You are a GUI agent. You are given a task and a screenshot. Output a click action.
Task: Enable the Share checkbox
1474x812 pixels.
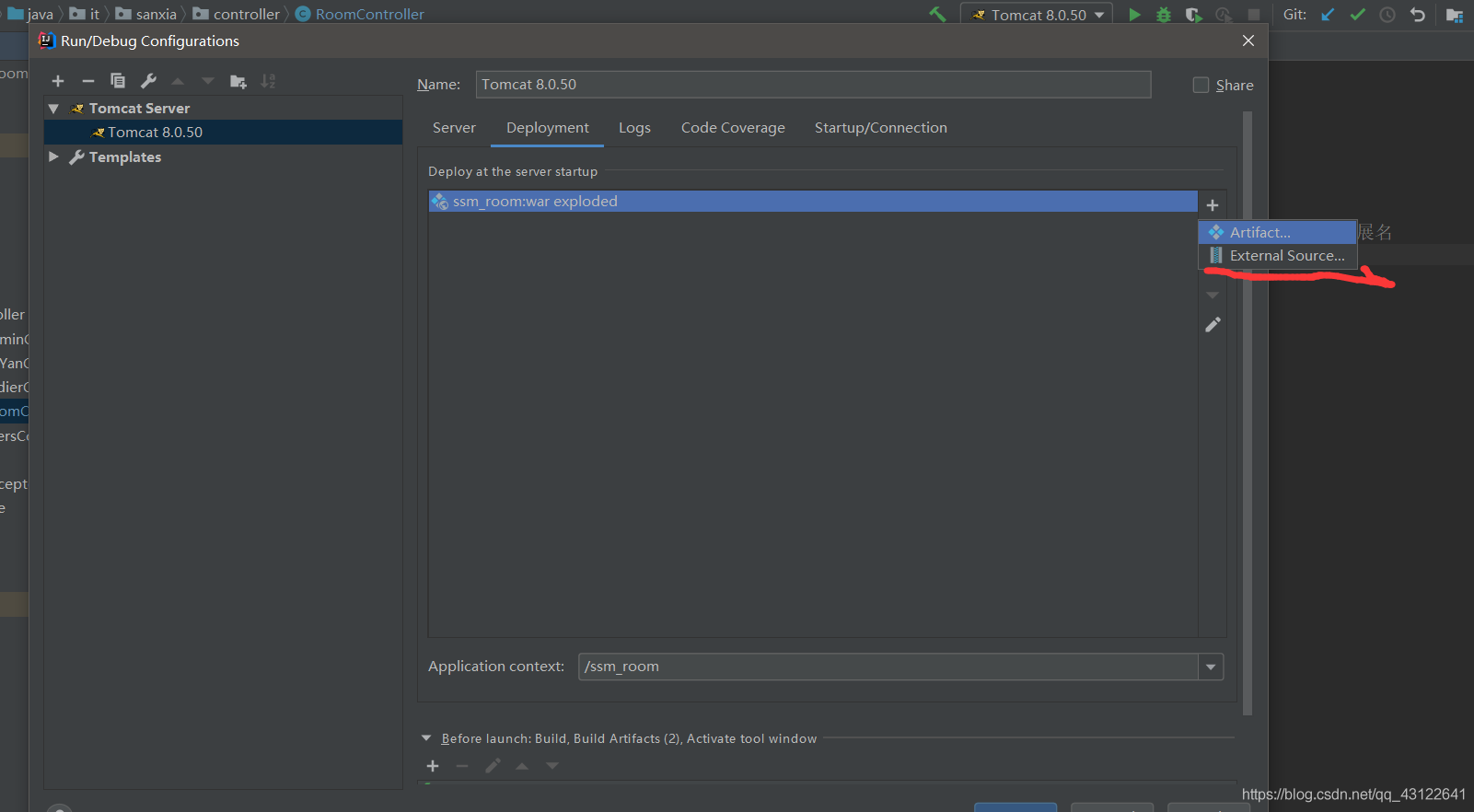(x=1201, y=85)
